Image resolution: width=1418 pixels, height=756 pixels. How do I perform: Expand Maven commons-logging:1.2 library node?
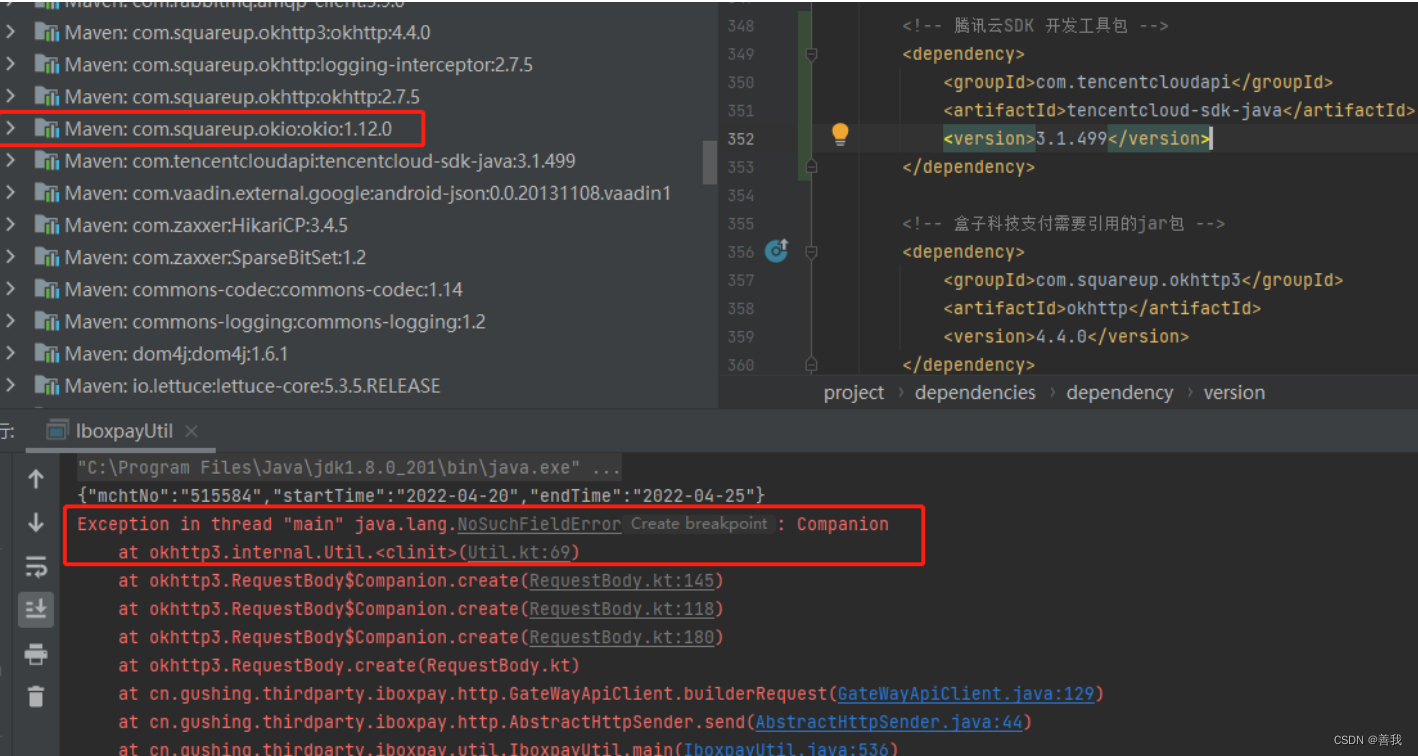click(x=10, y=321)
